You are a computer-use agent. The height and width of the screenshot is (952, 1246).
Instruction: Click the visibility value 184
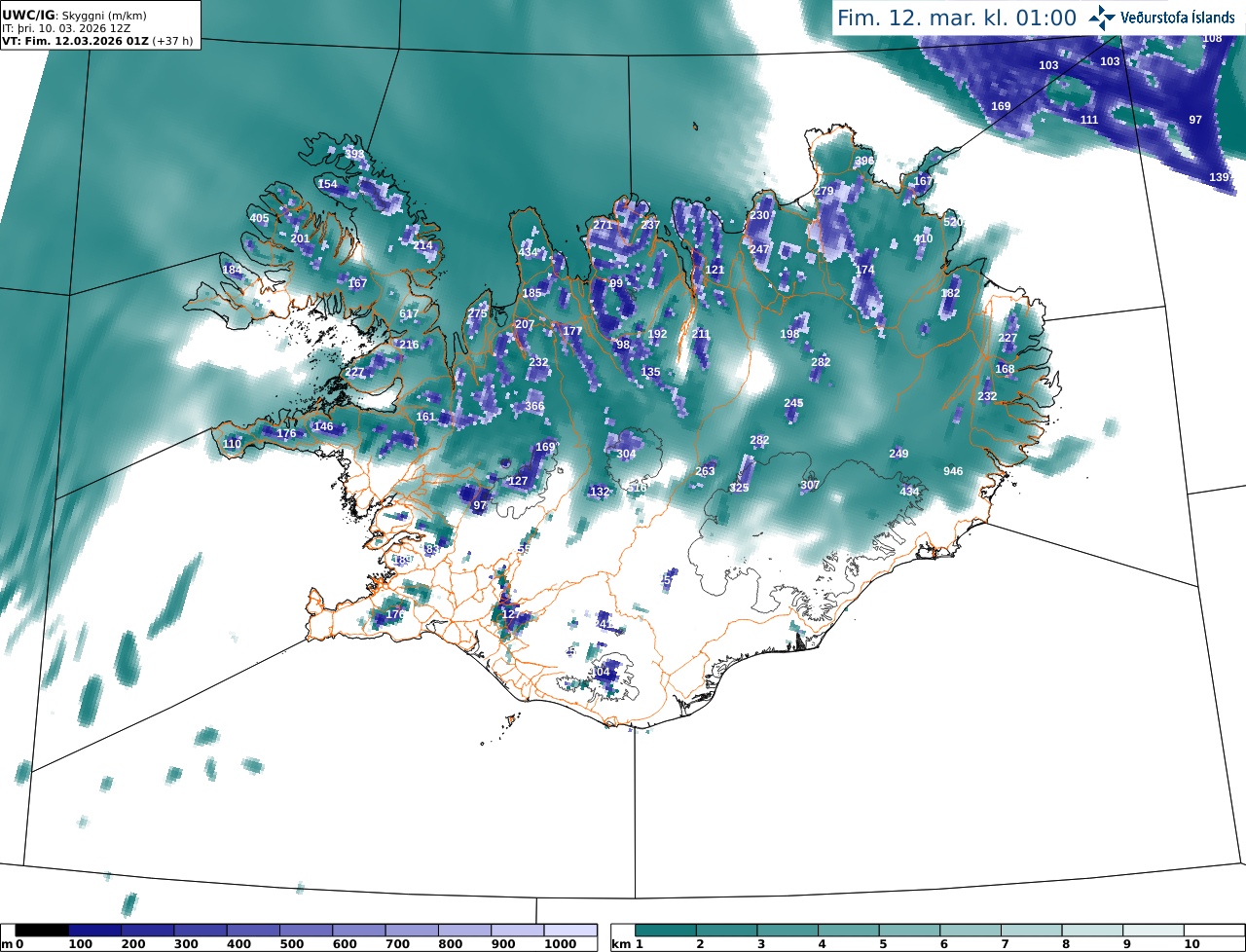point(232,270)
